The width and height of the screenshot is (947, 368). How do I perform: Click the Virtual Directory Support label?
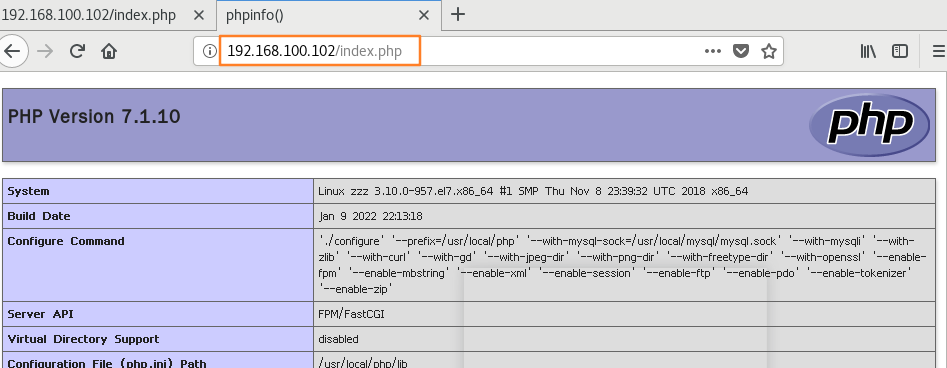click(x=83, y=339)
